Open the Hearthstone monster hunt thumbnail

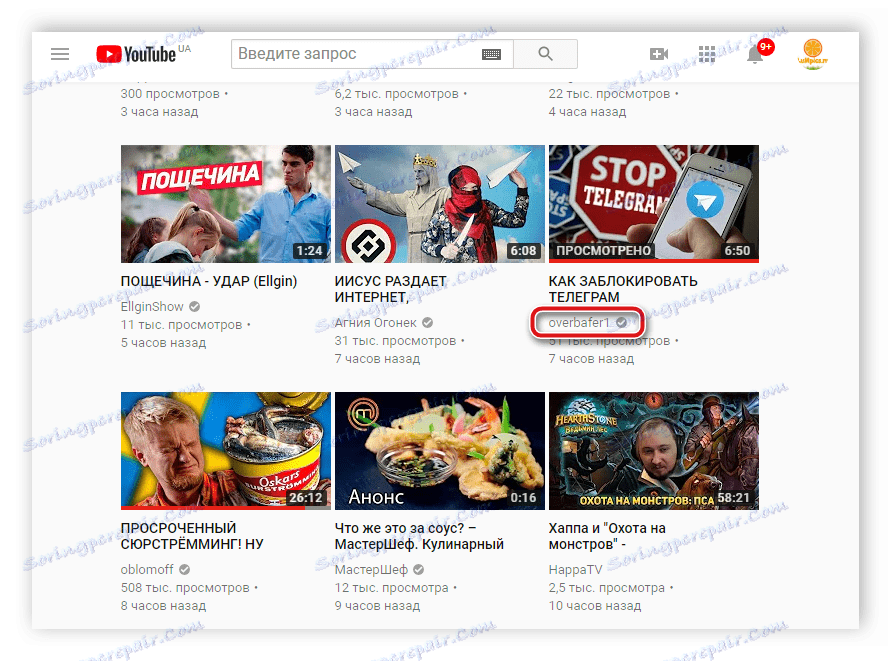tap(653, 451)
